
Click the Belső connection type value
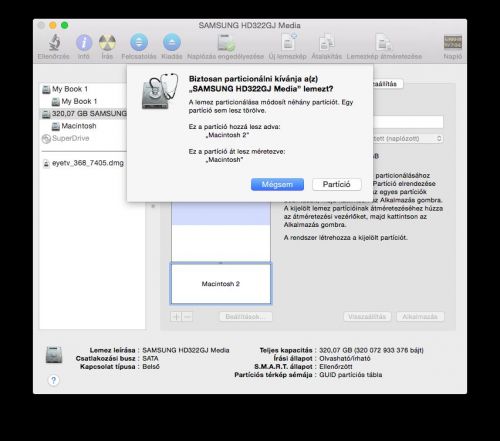click(x=151, y=366)
